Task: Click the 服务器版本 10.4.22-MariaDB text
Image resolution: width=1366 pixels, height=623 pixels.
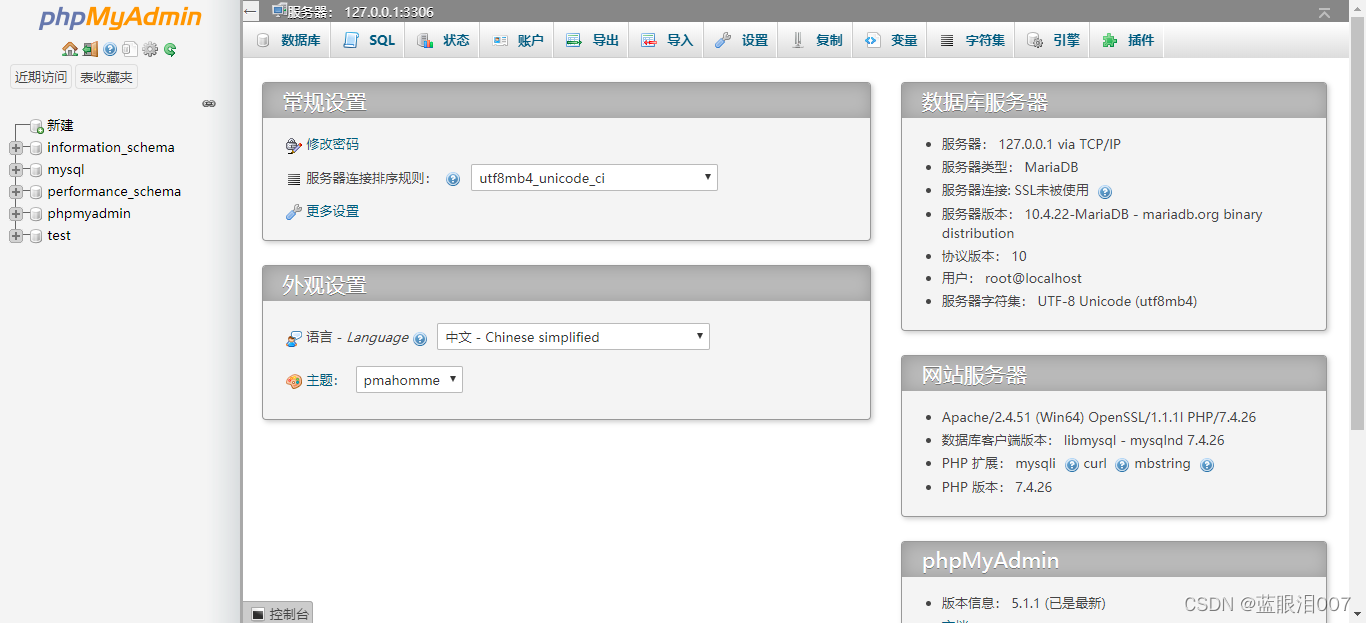Action: pos(1102,224)
